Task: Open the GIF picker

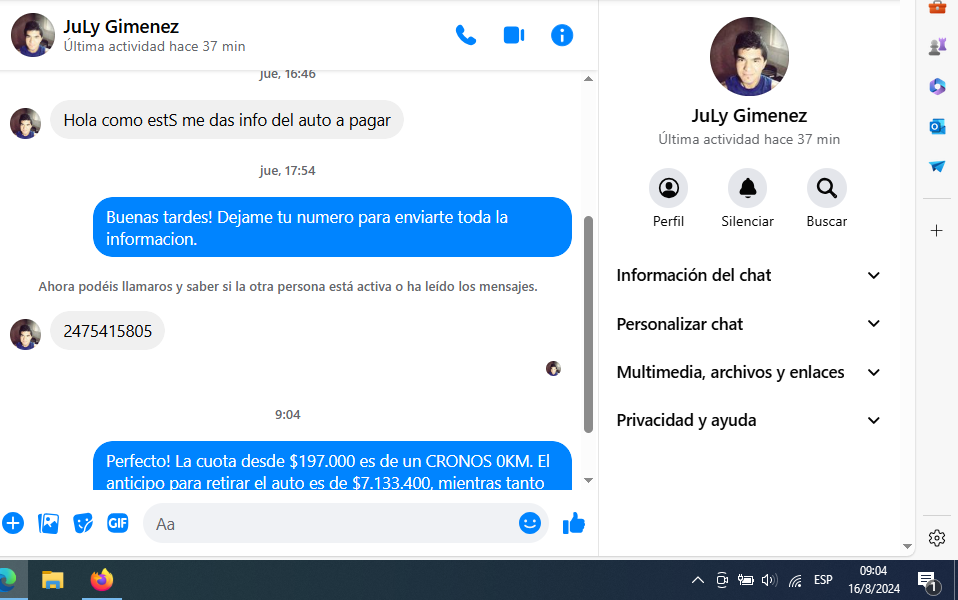Action: tap(118, 524)
